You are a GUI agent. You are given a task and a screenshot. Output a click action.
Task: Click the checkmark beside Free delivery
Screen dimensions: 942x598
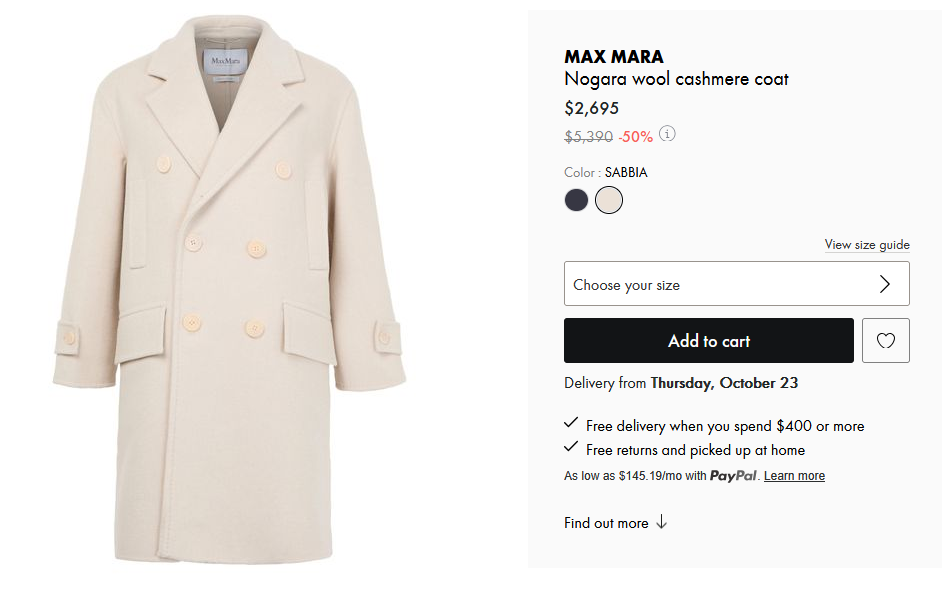571,424
